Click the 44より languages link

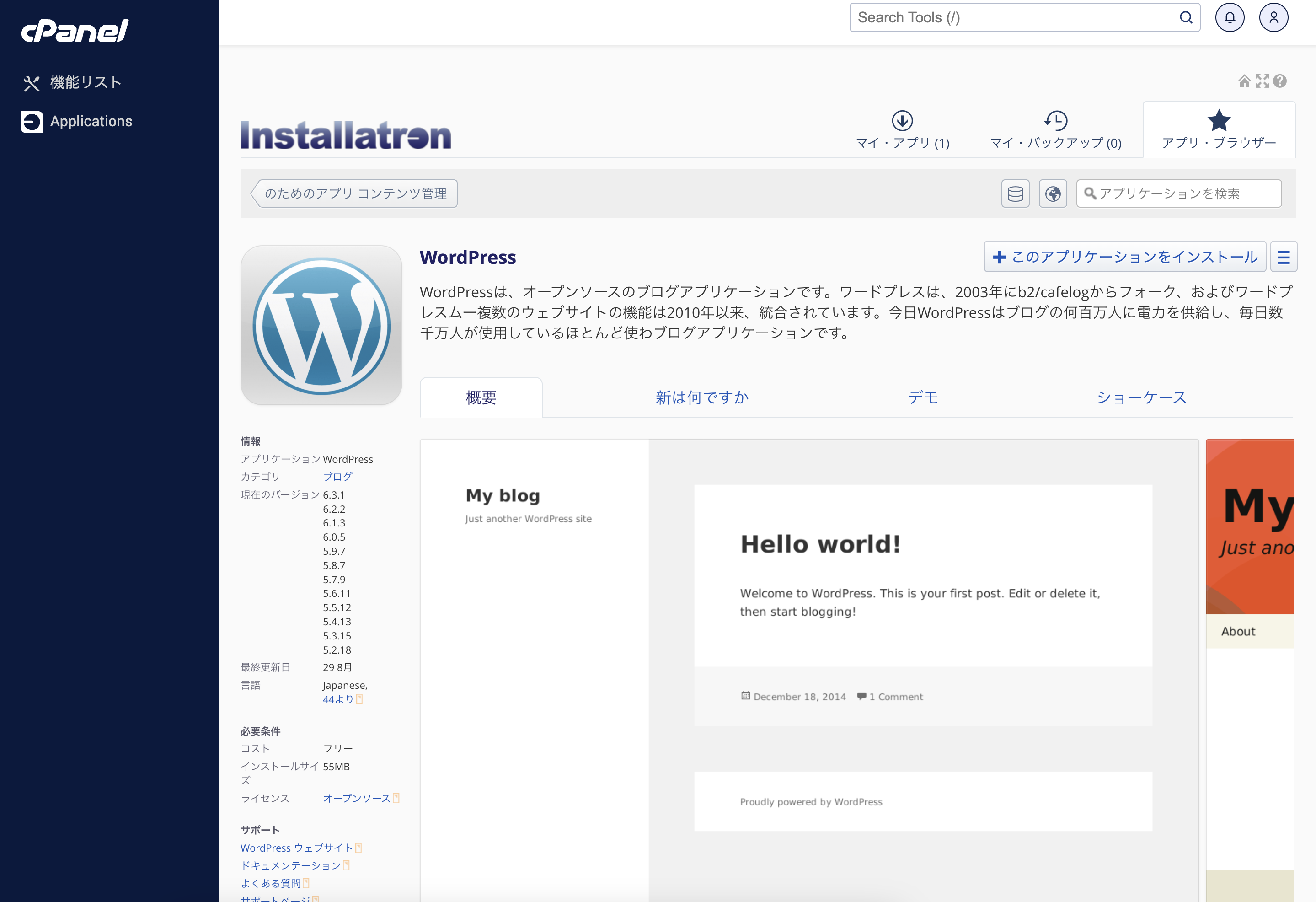coord(338,699)
